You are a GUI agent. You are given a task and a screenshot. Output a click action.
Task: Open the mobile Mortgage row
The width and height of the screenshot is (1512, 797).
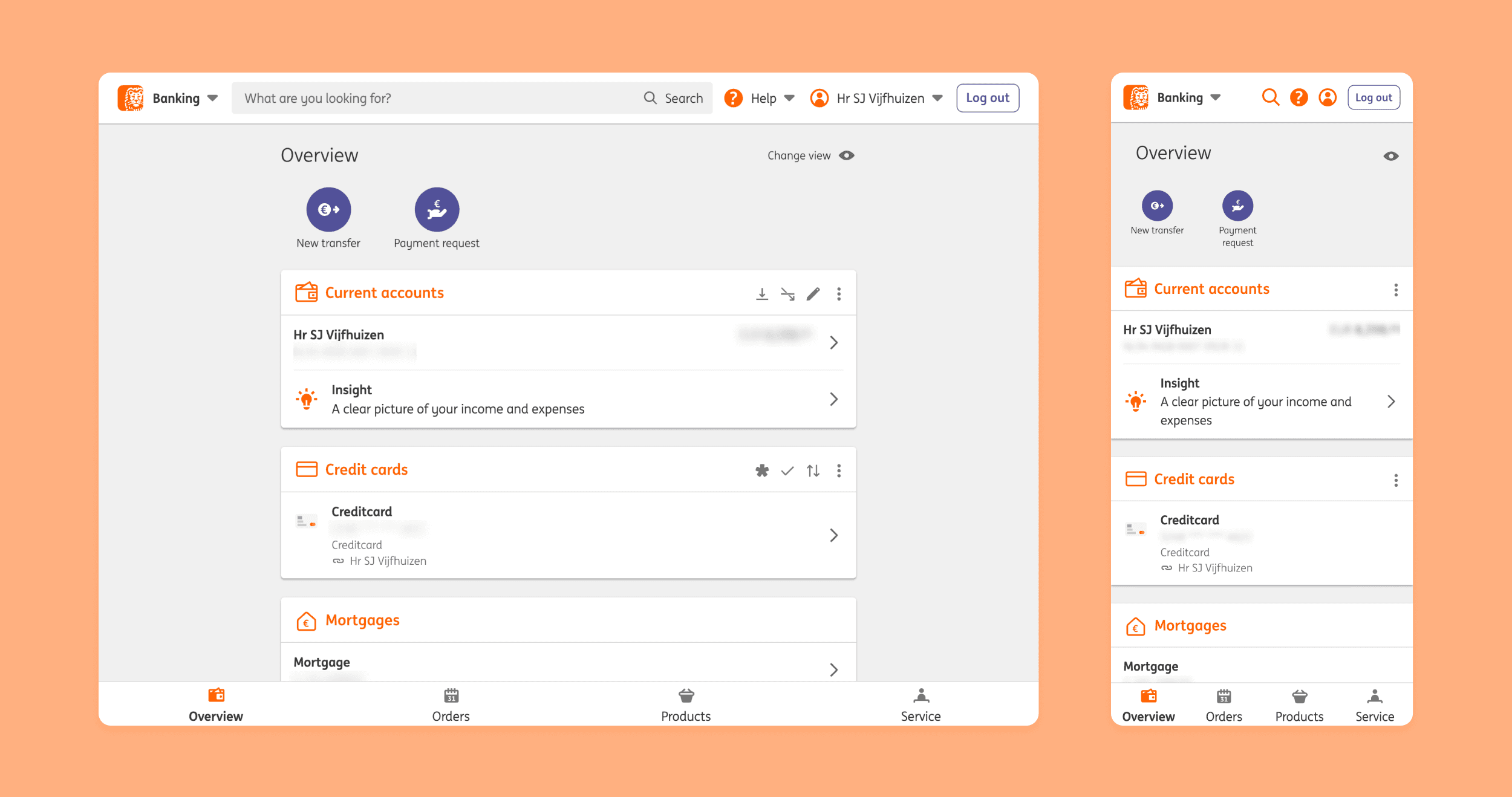click(1262, 666)
